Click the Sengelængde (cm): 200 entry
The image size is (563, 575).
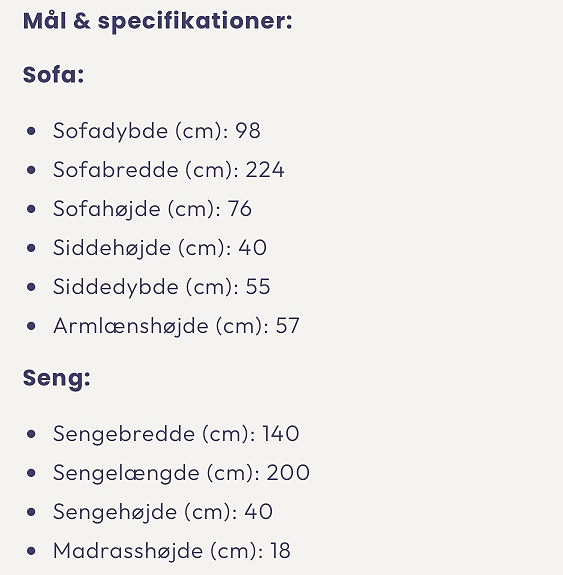pyautogui.click(x=182, y=473)
